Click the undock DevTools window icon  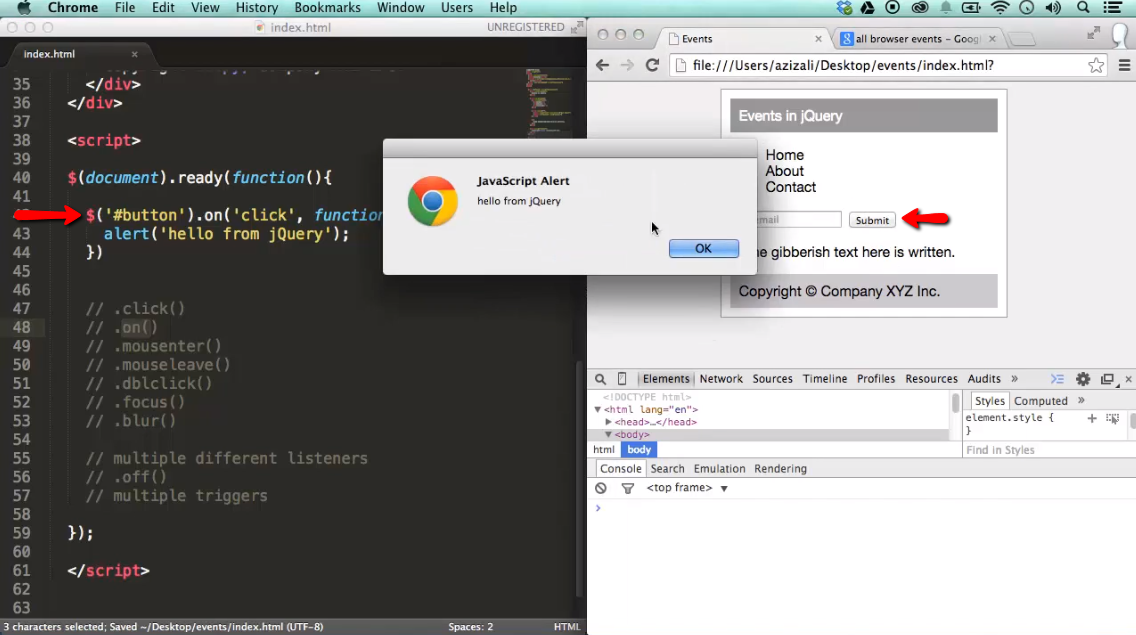tap(1108, 379)
